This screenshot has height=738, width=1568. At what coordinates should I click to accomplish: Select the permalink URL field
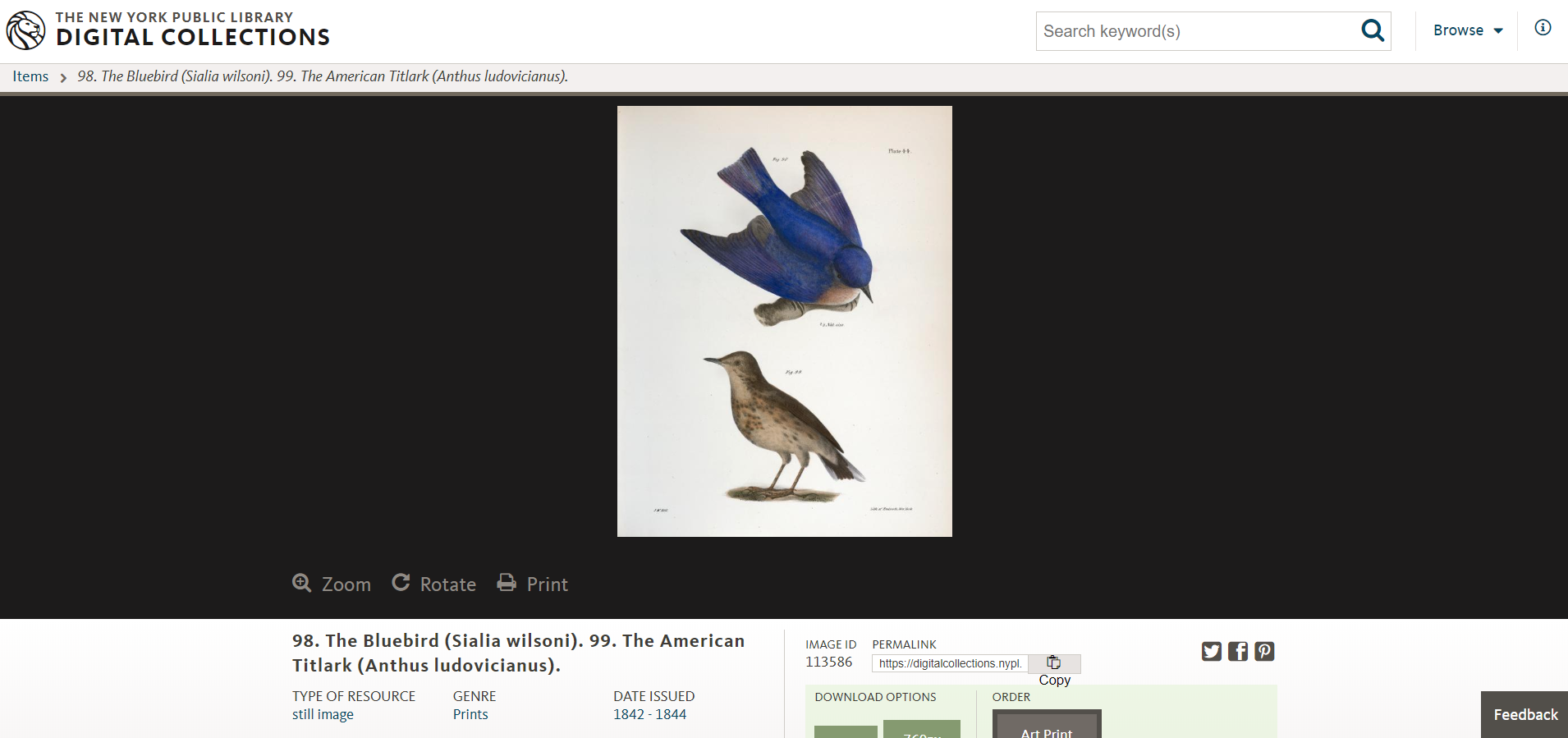[950, 663]
